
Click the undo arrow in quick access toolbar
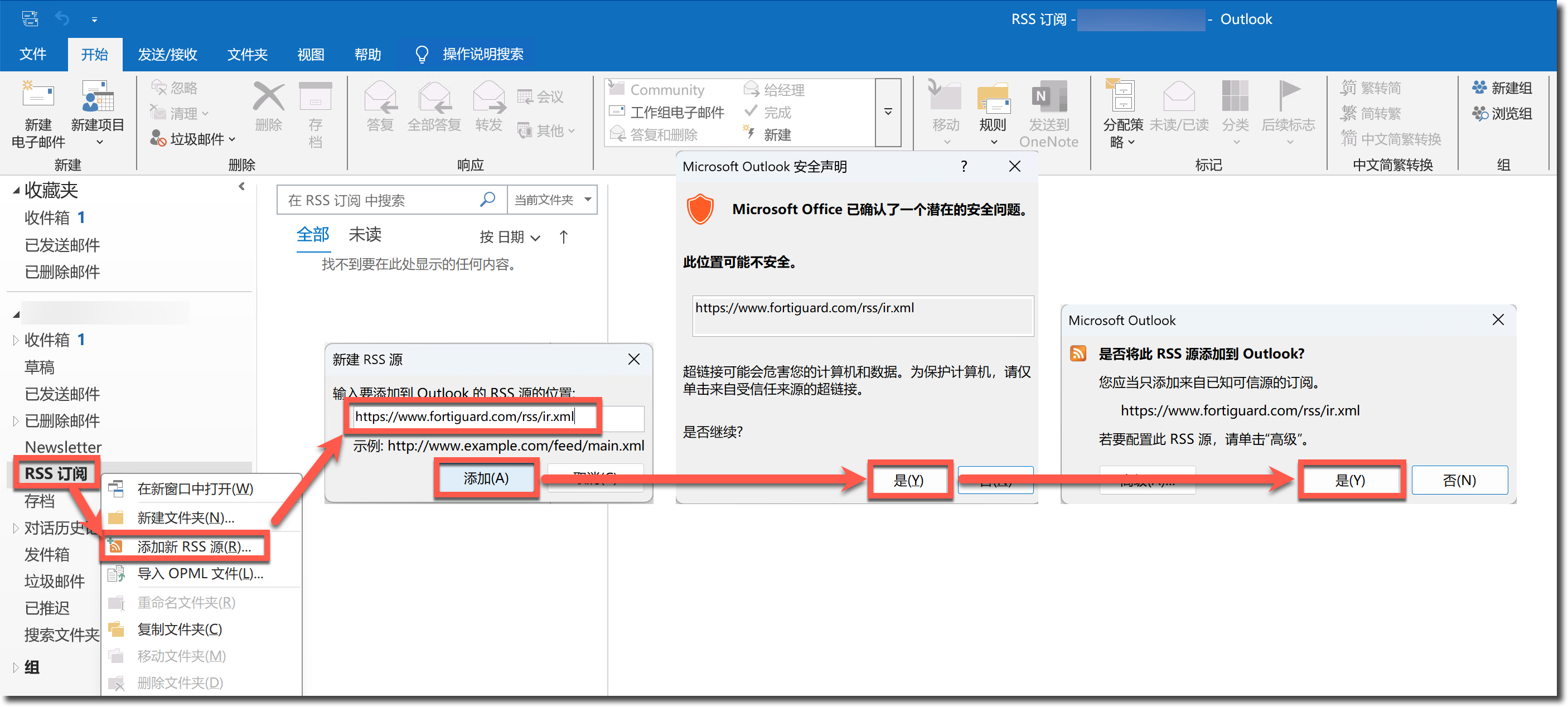point(62,18)
